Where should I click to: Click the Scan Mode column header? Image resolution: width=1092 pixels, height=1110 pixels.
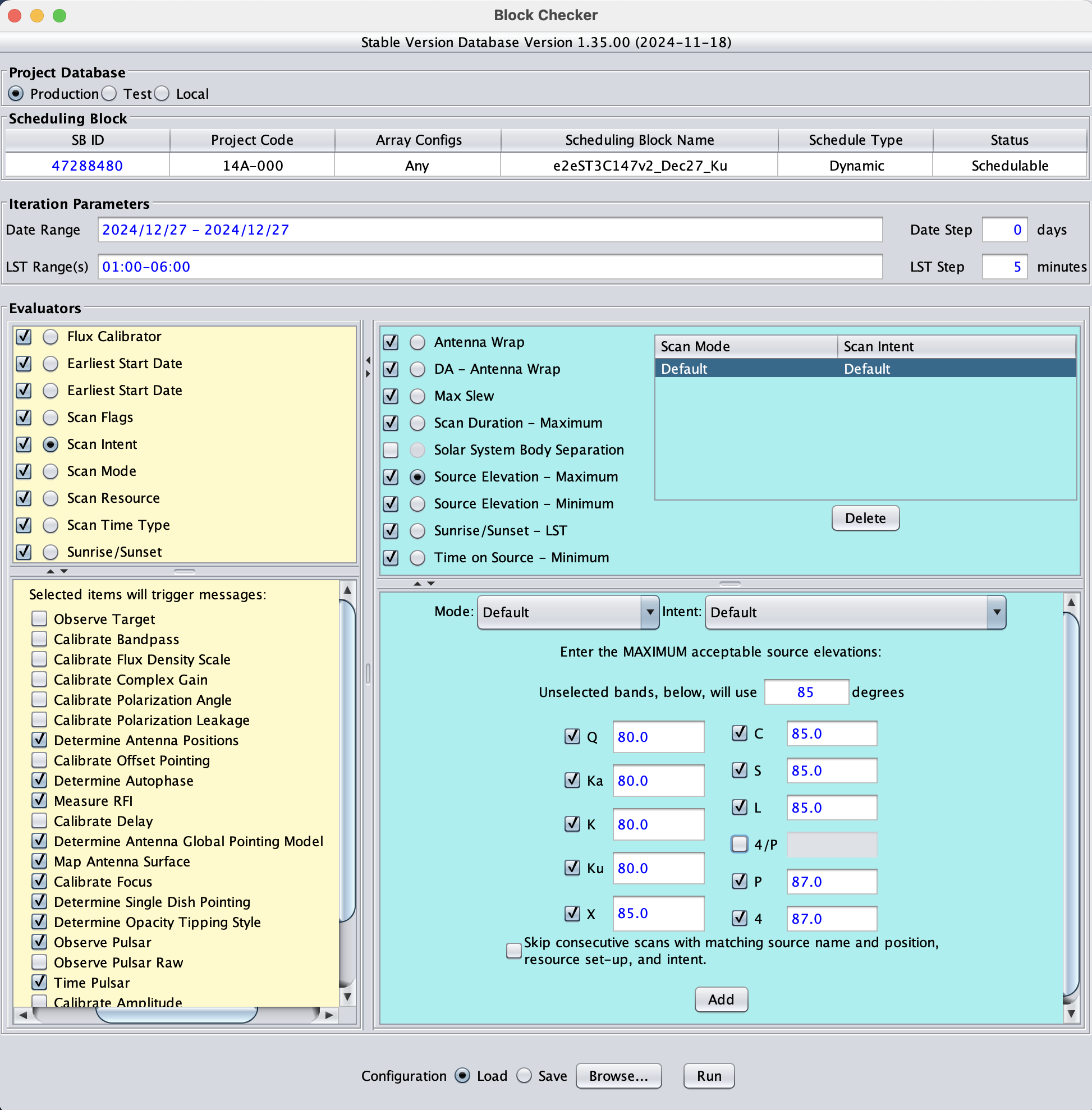tap(746, 346)
